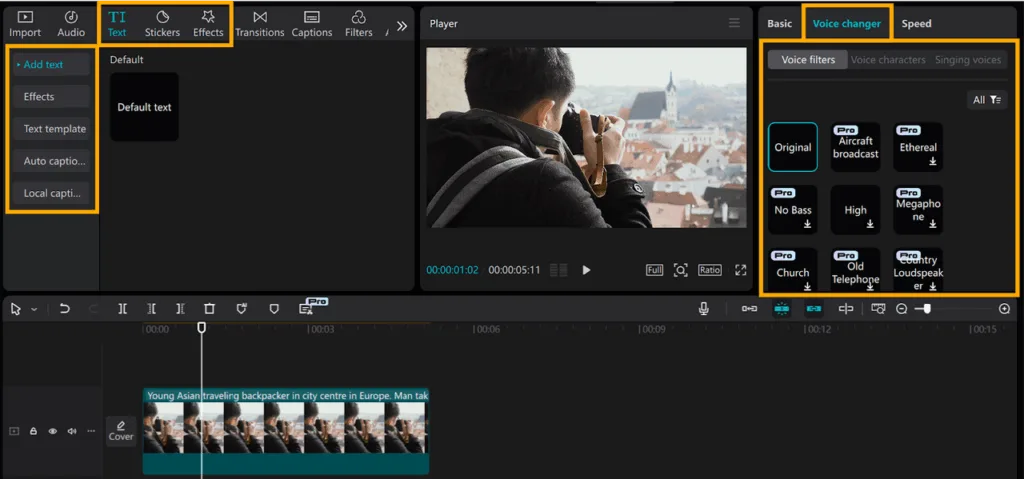The image size is (1024, 479).
Task: Undo the last action
Action: (x=64, y=309)
